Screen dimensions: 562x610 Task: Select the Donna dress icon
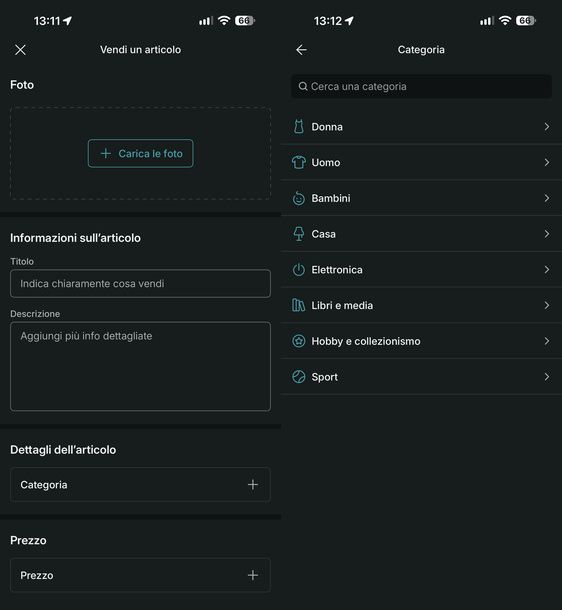299,127
